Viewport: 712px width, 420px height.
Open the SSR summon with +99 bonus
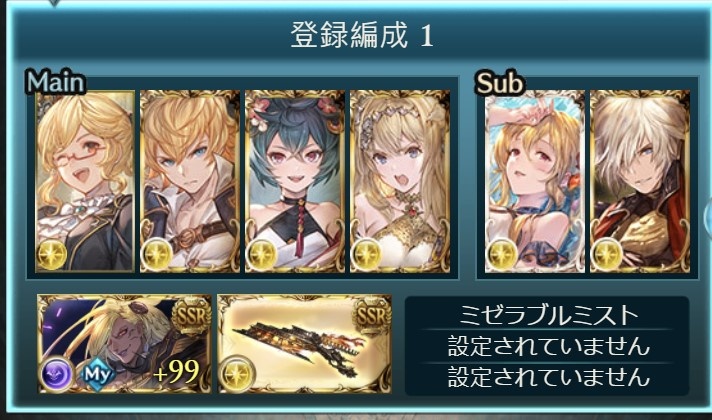click(x=124, y=344)
